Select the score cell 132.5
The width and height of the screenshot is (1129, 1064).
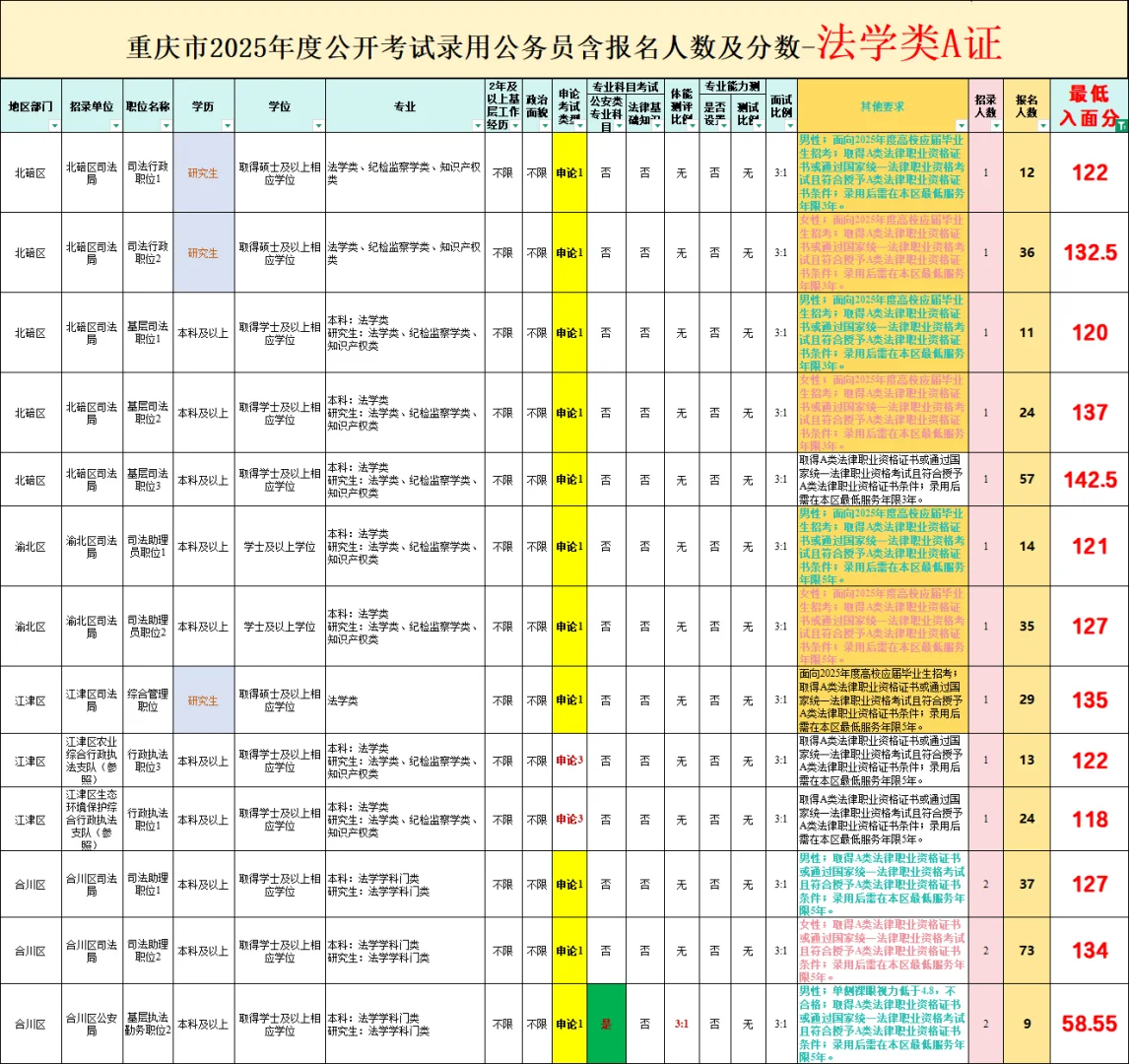(x=1090, y=252)
